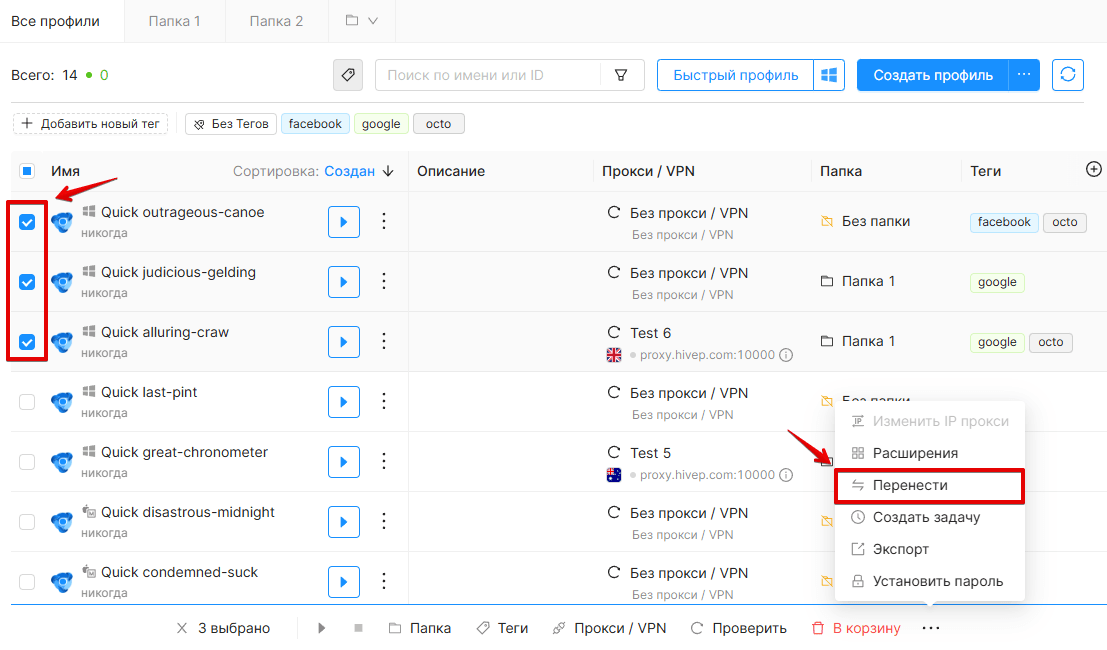Open more bulk actions ellipsis
1107x650 pixels.
click(x=931, y=628)
